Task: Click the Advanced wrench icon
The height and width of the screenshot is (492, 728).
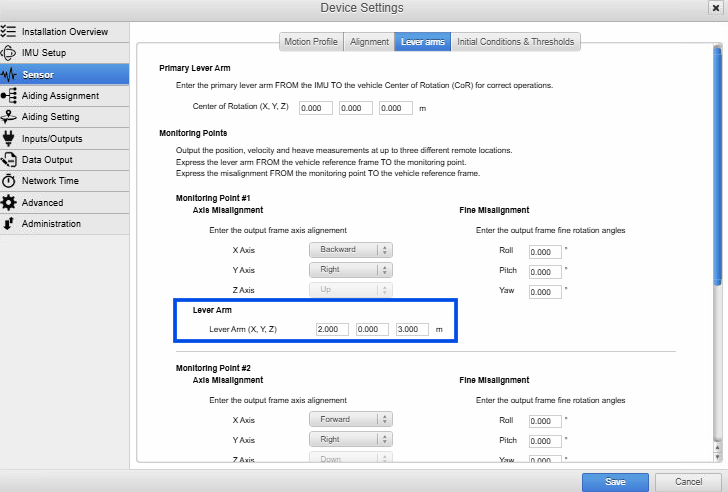Action: tap(9, 203)
